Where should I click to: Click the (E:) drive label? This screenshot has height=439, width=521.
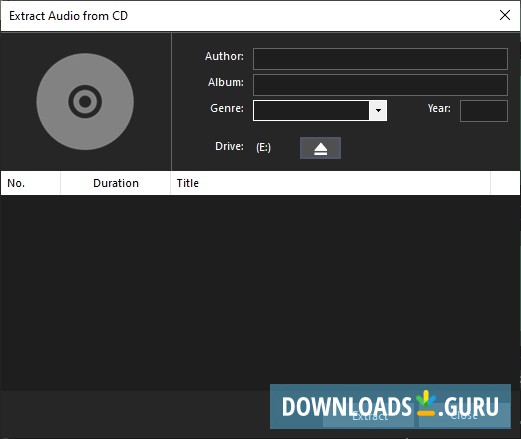(x=263, y=147)
